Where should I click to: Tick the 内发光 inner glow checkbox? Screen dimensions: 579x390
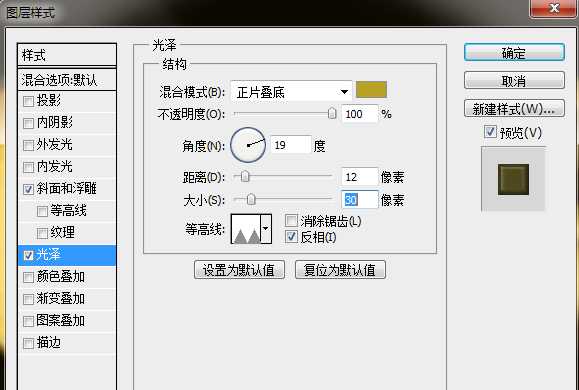tap(28, 167)
